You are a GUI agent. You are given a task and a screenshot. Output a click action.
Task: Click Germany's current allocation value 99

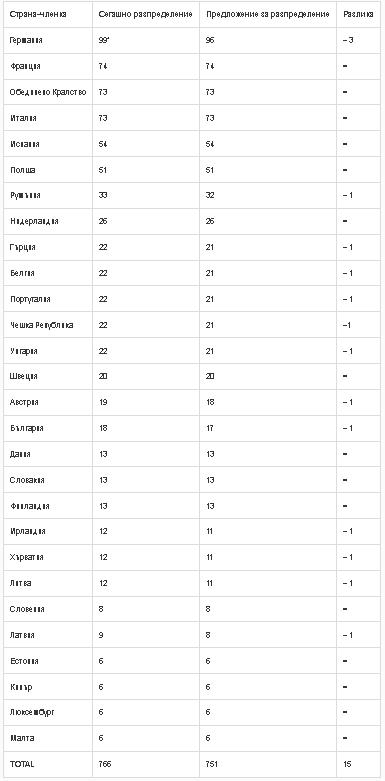[104, 40]
